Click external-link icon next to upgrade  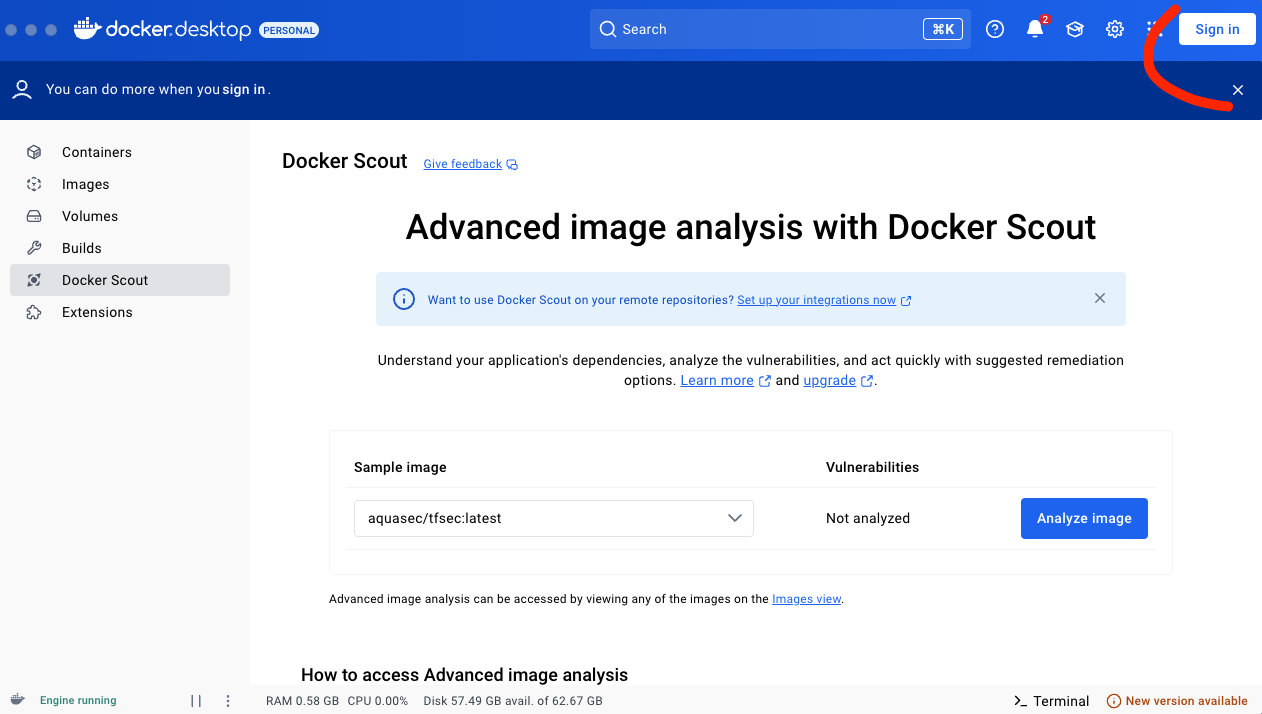coord(867,381)
